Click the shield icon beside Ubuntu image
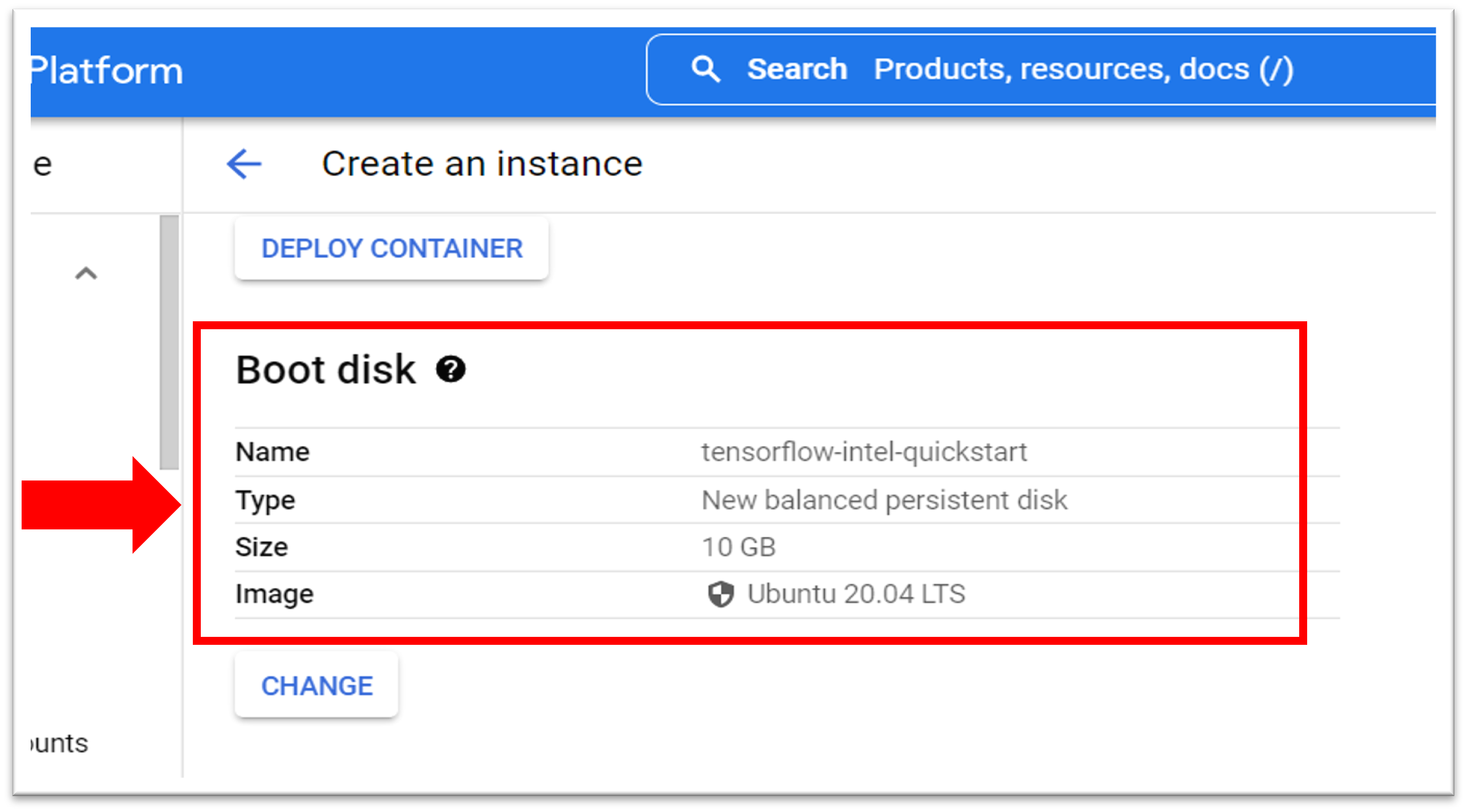 click(720, 594)
